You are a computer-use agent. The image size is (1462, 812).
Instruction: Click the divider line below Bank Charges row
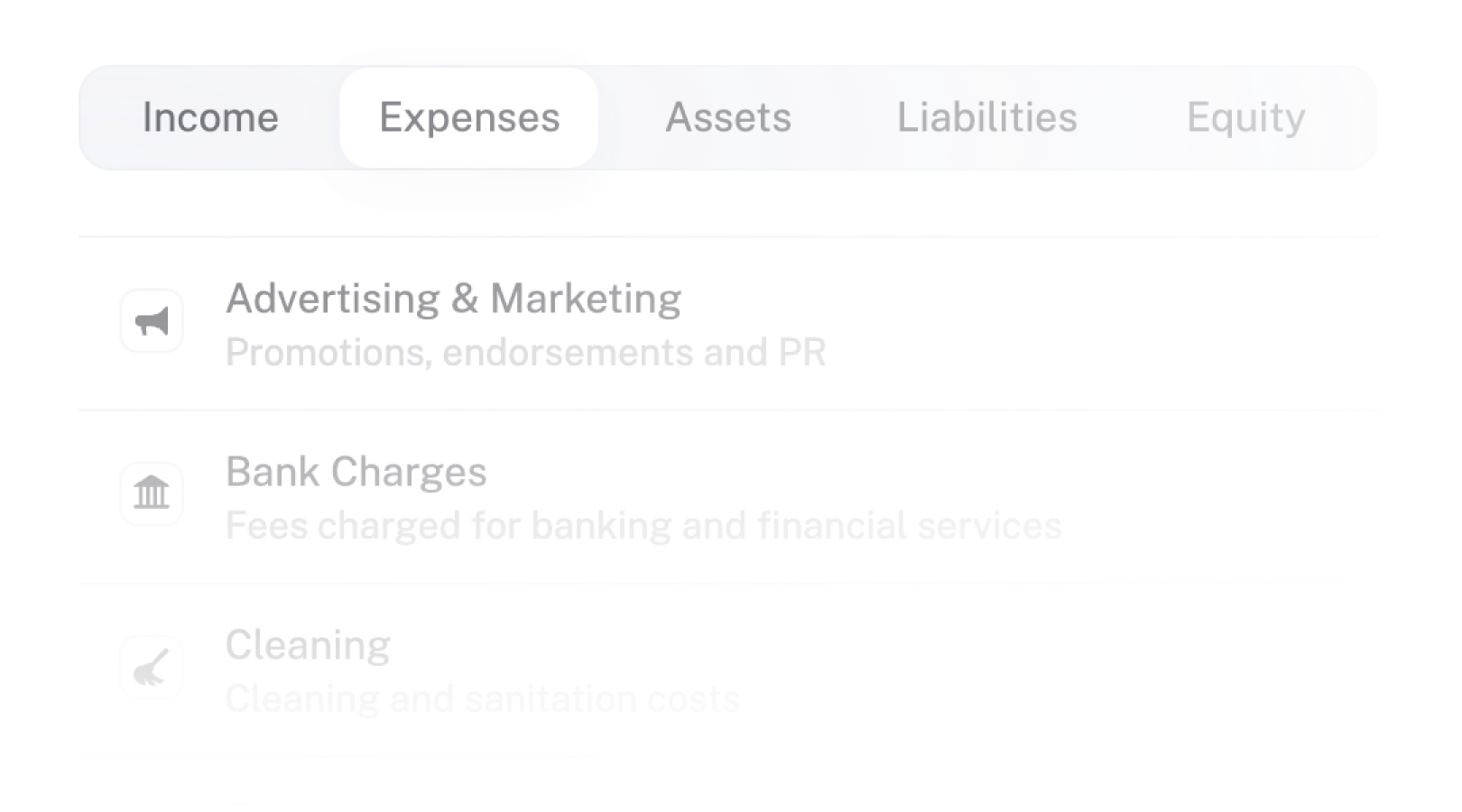pyautogui.click(x=728, y=584)
